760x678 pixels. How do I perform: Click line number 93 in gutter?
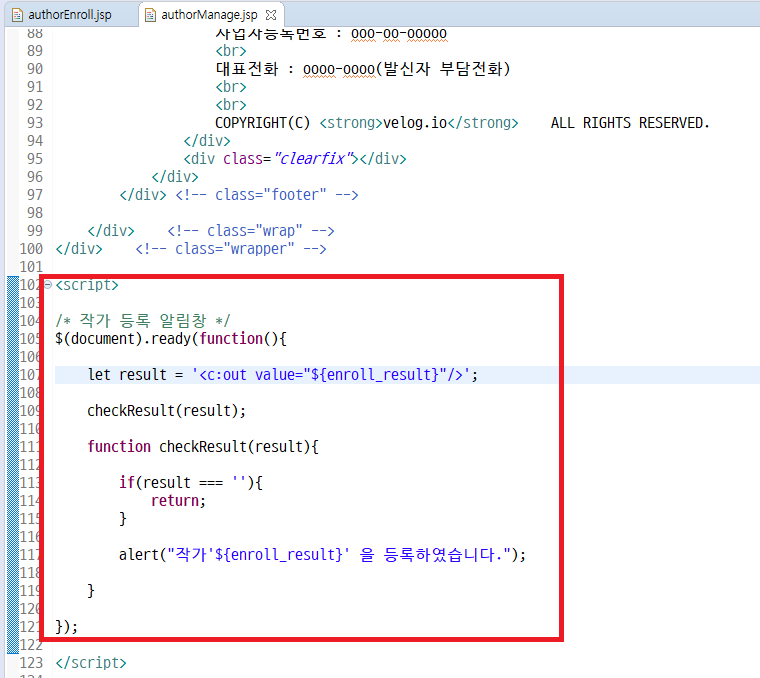tap(35, 123)
